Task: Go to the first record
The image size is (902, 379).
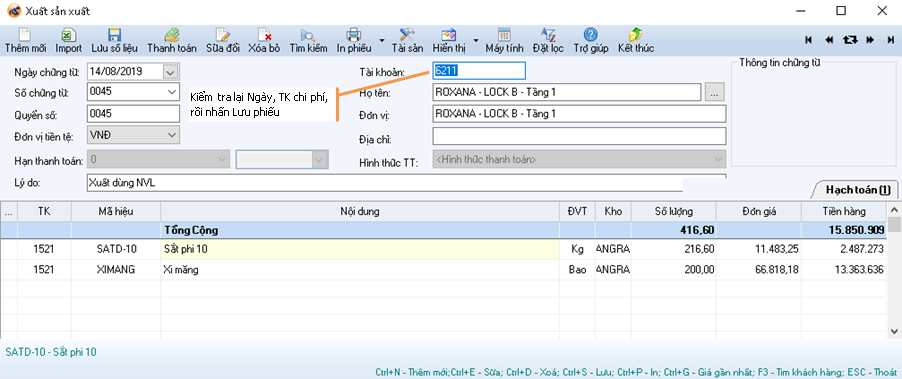Action: pyautogui.click(x=809, y=40)
